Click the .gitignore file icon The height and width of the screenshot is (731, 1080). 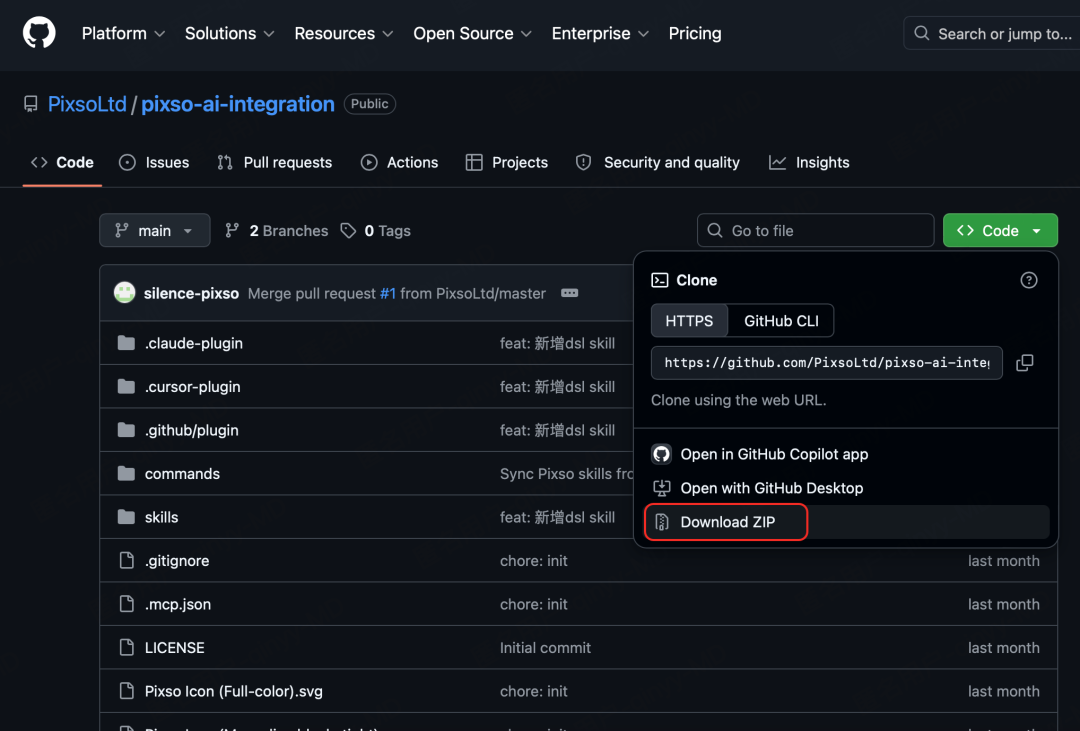pyautogui.click(x=127, y=560)
